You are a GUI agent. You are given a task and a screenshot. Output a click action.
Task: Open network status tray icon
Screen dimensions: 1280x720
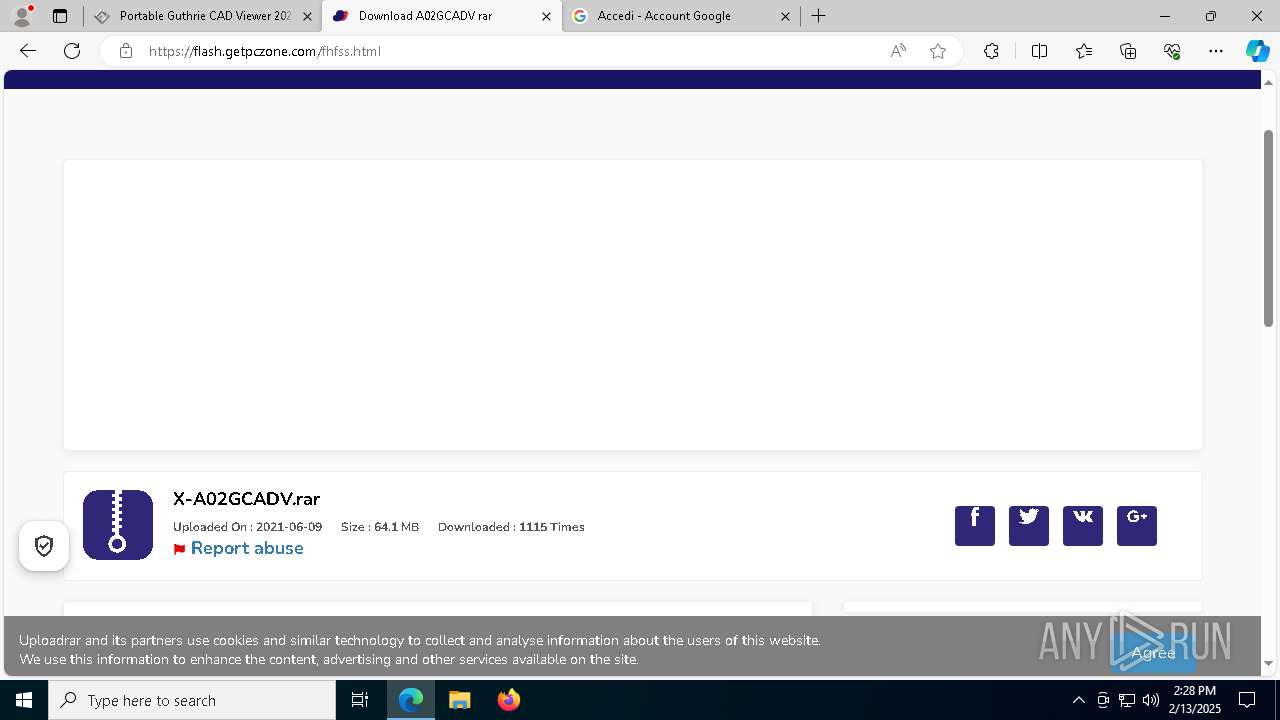pyautogui.click(x=1127, y=700)
